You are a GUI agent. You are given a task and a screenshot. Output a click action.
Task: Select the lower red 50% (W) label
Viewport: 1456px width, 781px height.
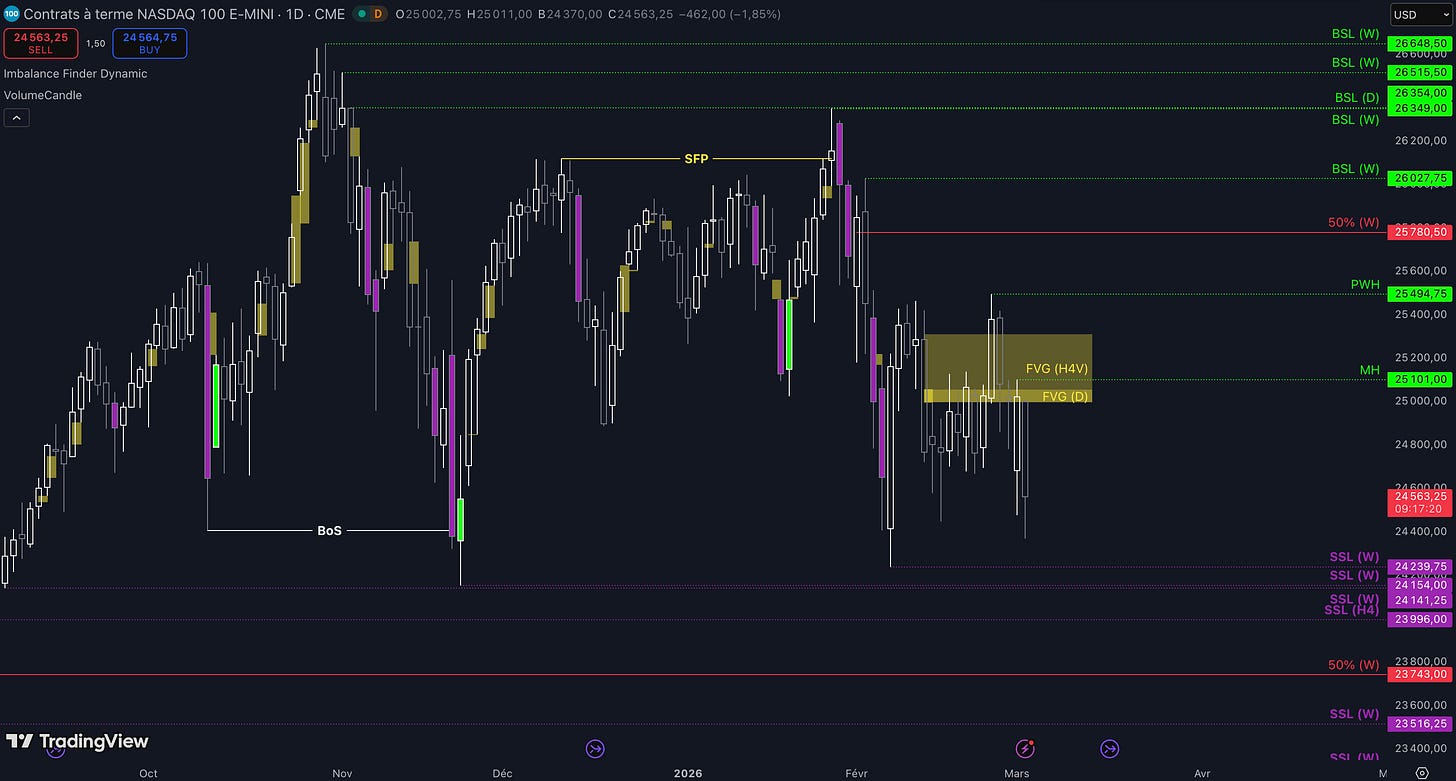point(1354,665)
